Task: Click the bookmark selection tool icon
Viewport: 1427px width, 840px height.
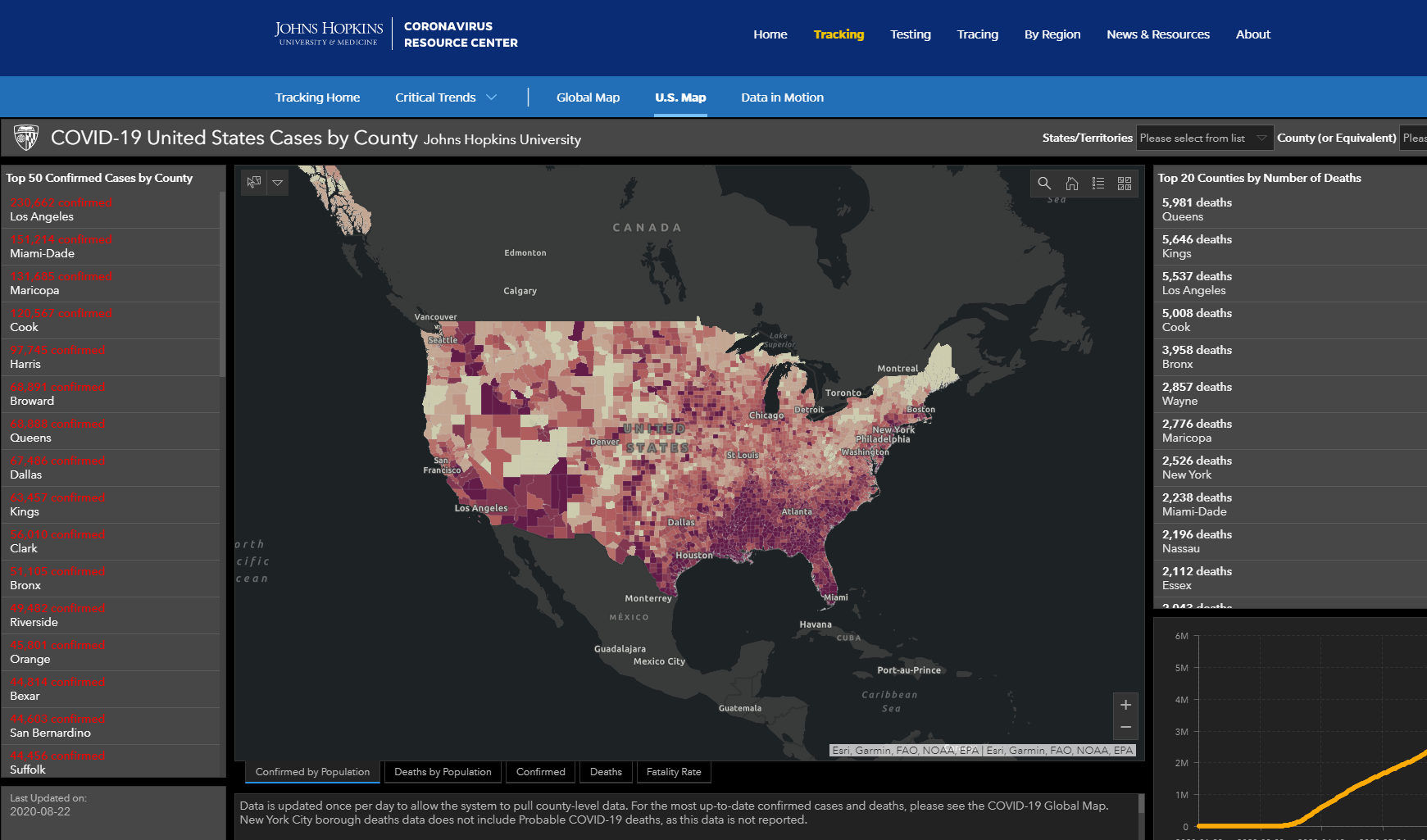Action: pyautogui.click(x=254, y=182)
